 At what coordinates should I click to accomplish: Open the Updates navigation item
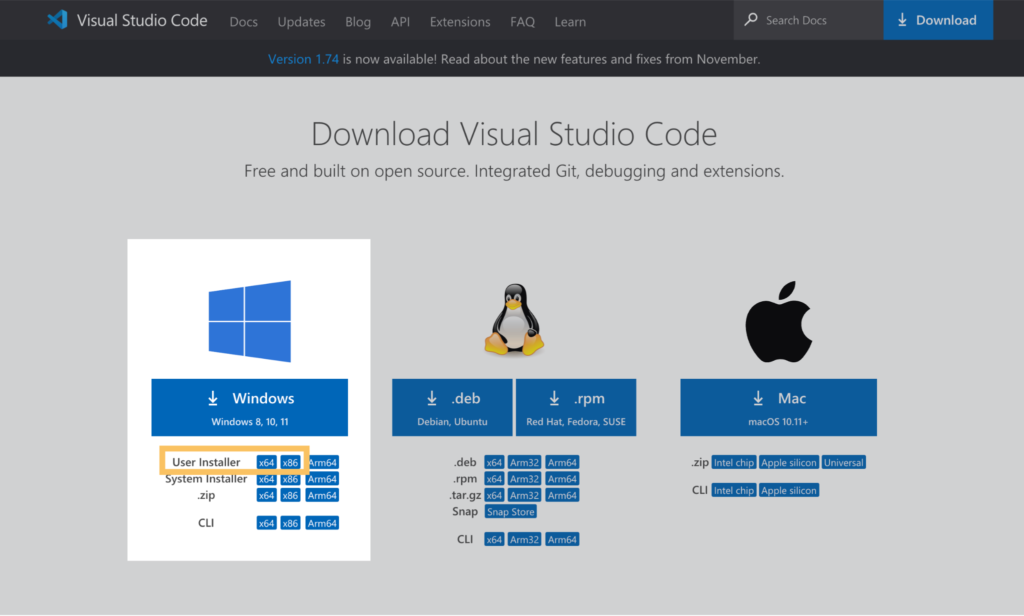301,22
